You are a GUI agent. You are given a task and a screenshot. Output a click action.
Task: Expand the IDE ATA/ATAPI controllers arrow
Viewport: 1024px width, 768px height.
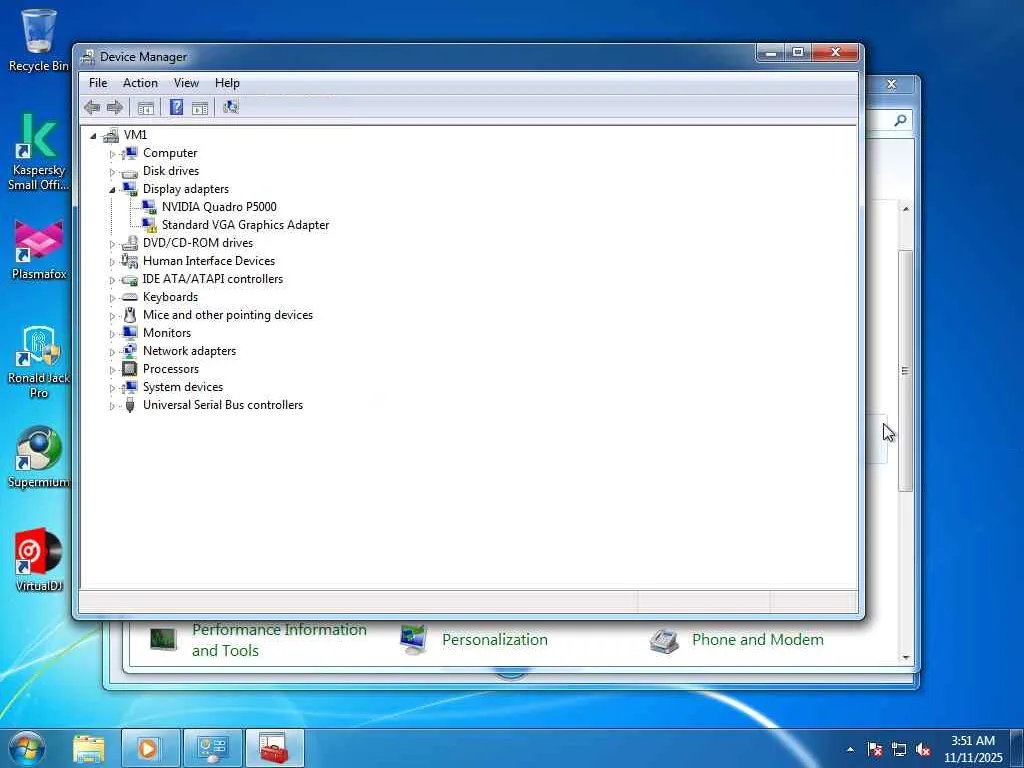pos(112,280)
